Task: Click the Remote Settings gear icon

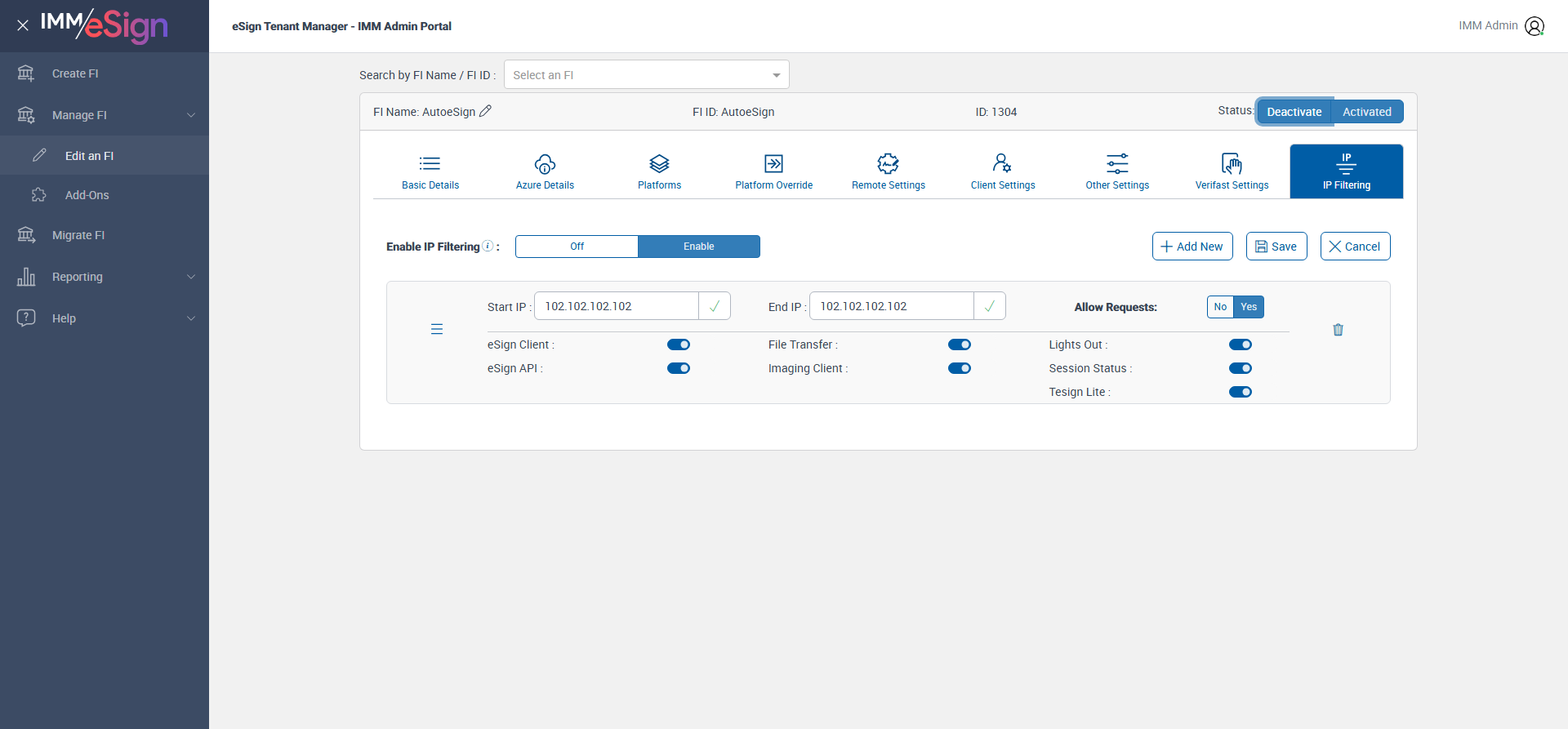Action: tap(888, 163)
